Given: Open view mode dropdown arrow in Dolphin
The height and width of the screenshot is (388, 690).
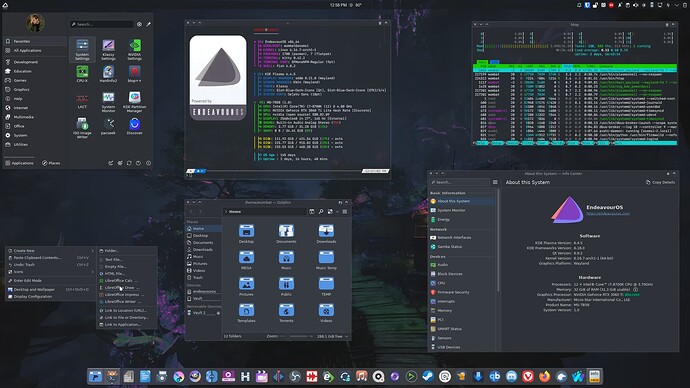Looking at the screenshot, I should (x=338, y=212).
